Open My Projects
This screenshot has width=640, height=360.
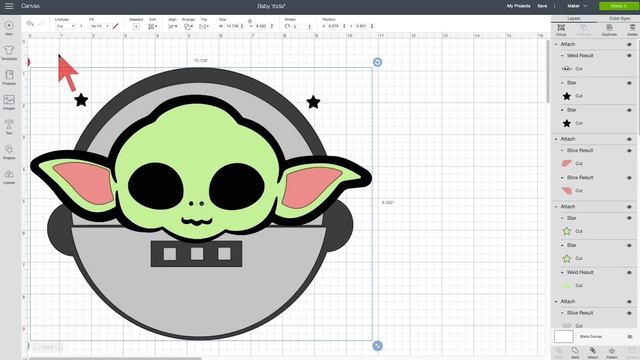[x=518, y=6]
